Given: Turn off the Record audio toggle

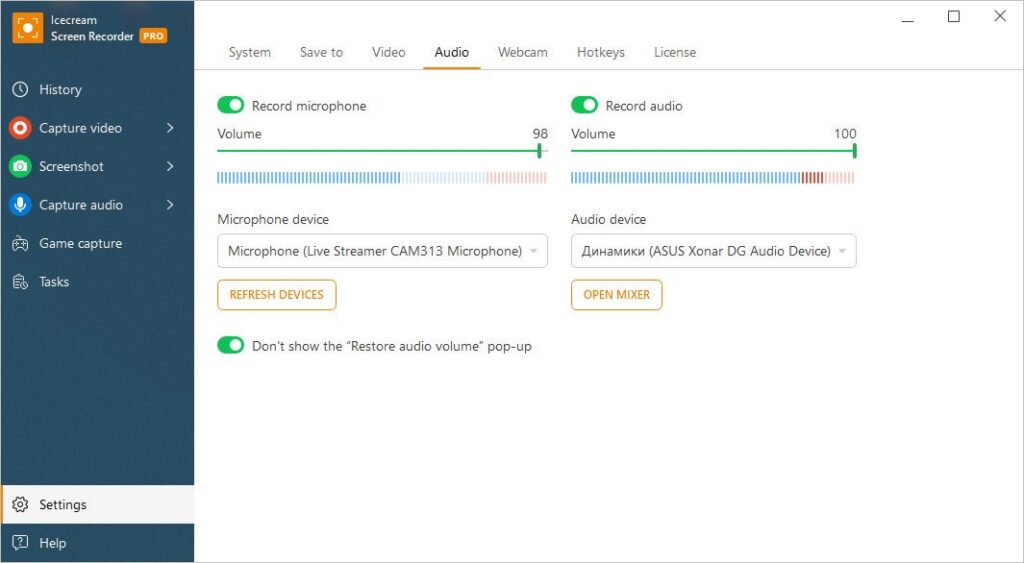Looking at the screenshot, I should coord(585,106).
